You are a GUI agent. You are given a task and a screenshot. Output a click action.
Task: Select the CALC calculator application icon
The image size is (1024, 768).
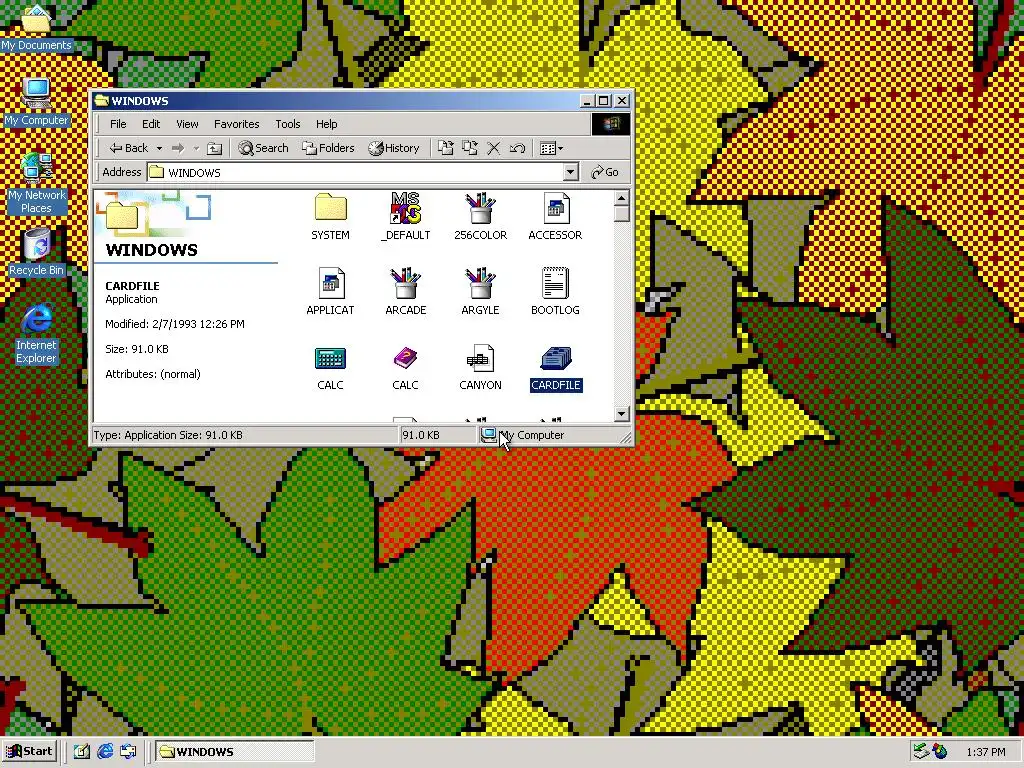pyautogui.click(x=330, y=359)
